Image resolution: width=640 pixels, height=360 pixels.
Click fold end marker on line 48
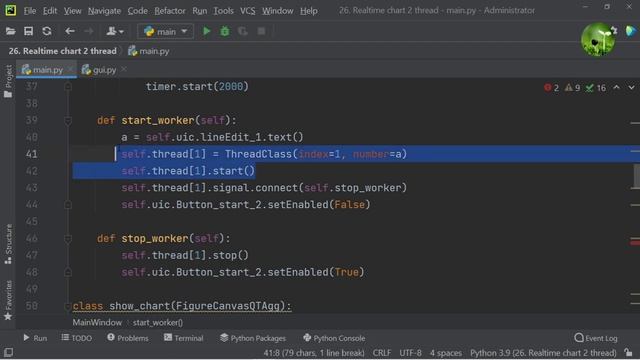68,272
